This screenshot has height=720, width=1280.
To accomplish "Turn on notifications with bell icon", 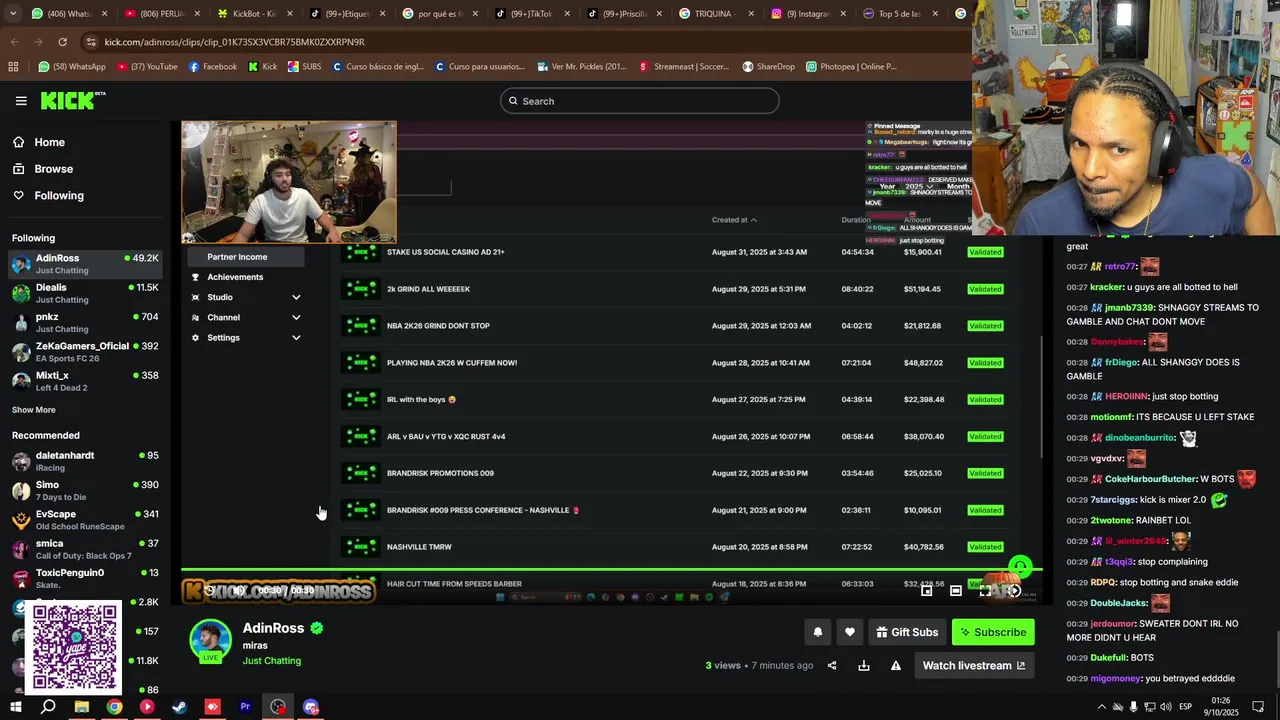I will [817, 632].
